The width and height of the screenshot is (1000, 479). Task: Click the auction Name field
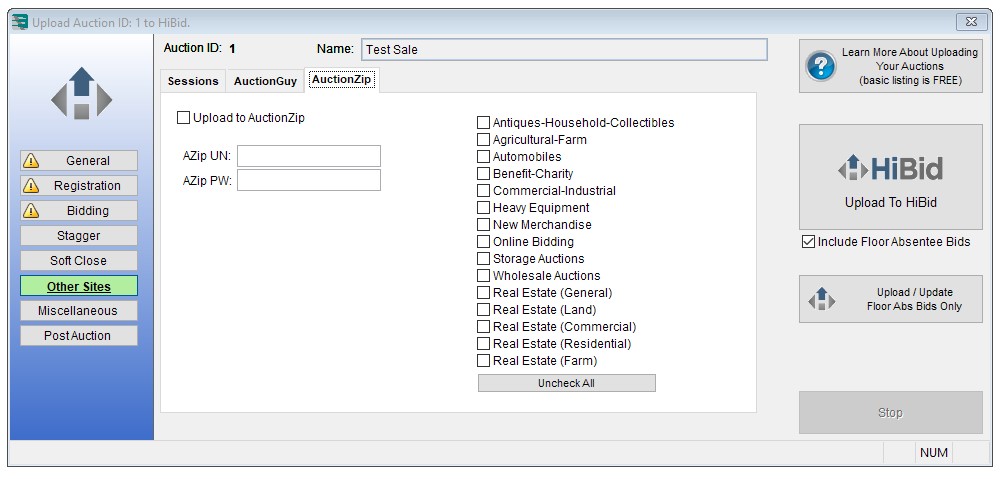(564, 50)
